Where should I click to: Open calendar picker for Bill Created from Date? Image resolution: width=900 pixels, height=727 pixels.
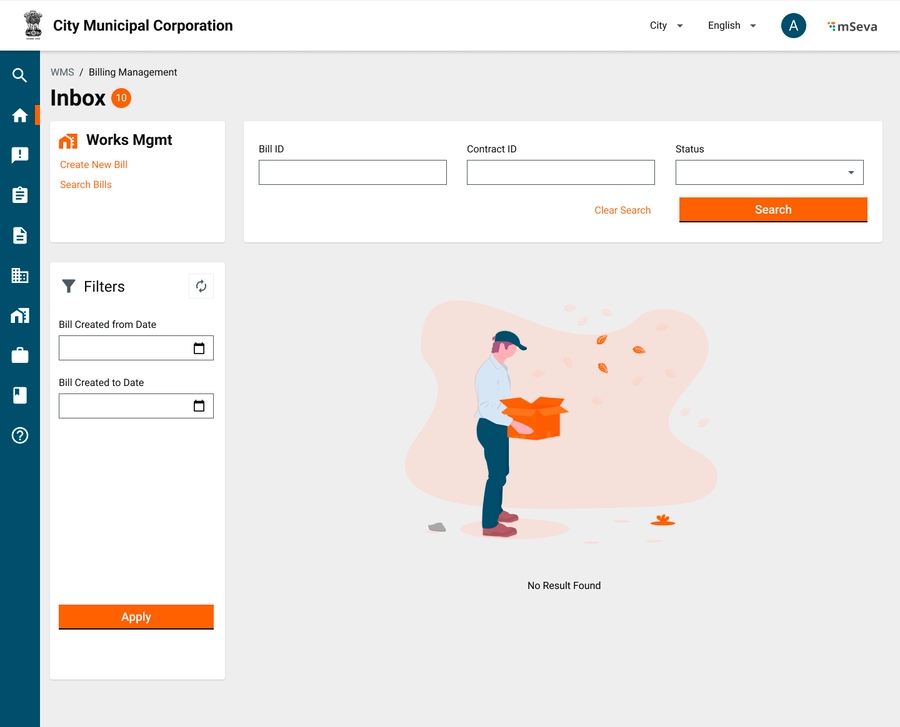[x=199, y=348]
